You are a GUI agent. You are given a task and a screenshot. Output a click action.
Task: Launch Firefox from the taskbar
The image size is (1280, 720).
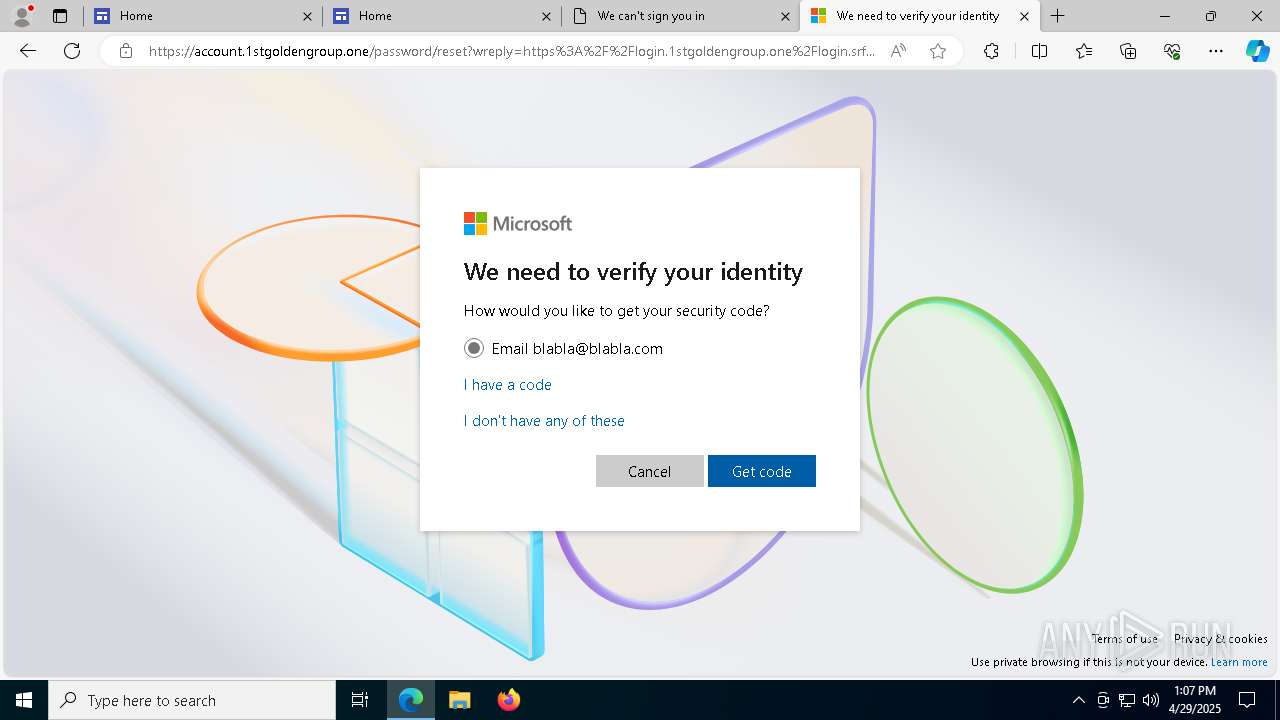pyautogui.click(x=508, y=700)
